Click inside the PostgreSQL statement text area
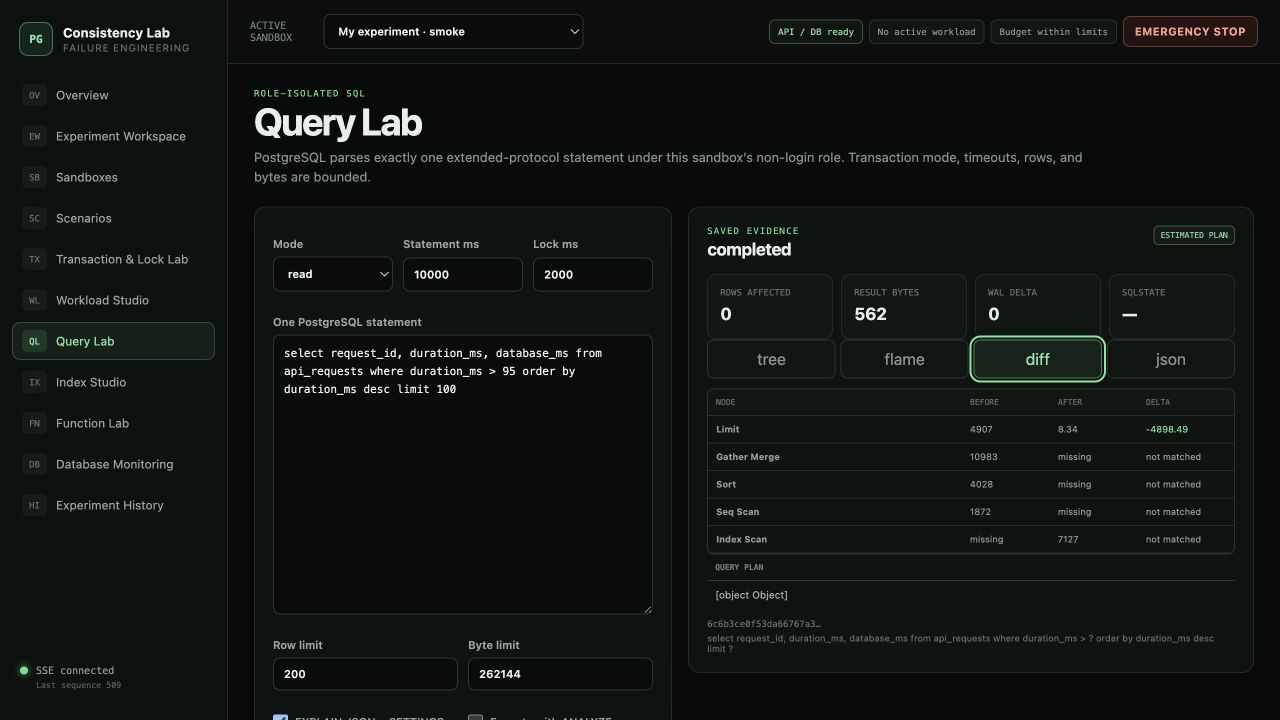This screenshot has width=1280, height=720. click(x=463, y=474)
